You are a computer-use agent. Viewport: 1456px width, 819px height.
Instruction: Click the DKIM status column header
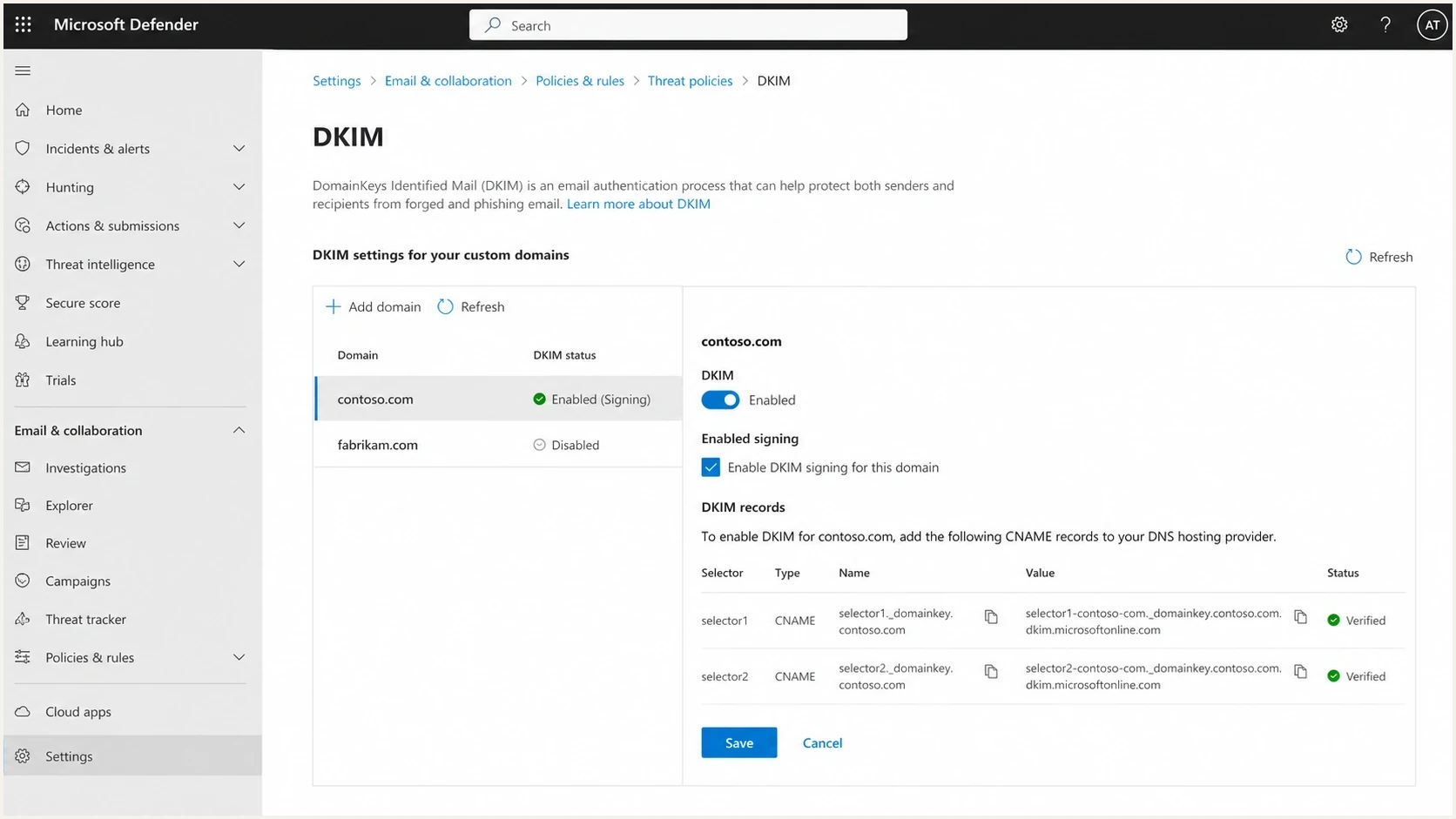pos(564,355)
